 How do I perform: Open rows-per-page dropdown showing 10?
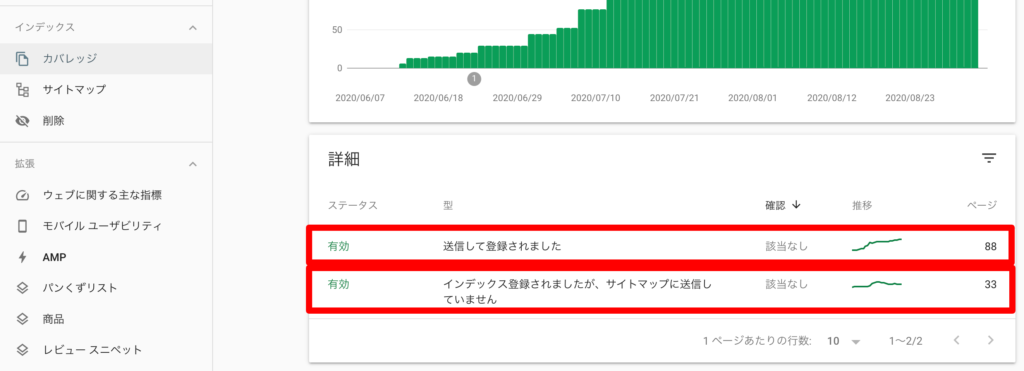(x=844, y=341)
